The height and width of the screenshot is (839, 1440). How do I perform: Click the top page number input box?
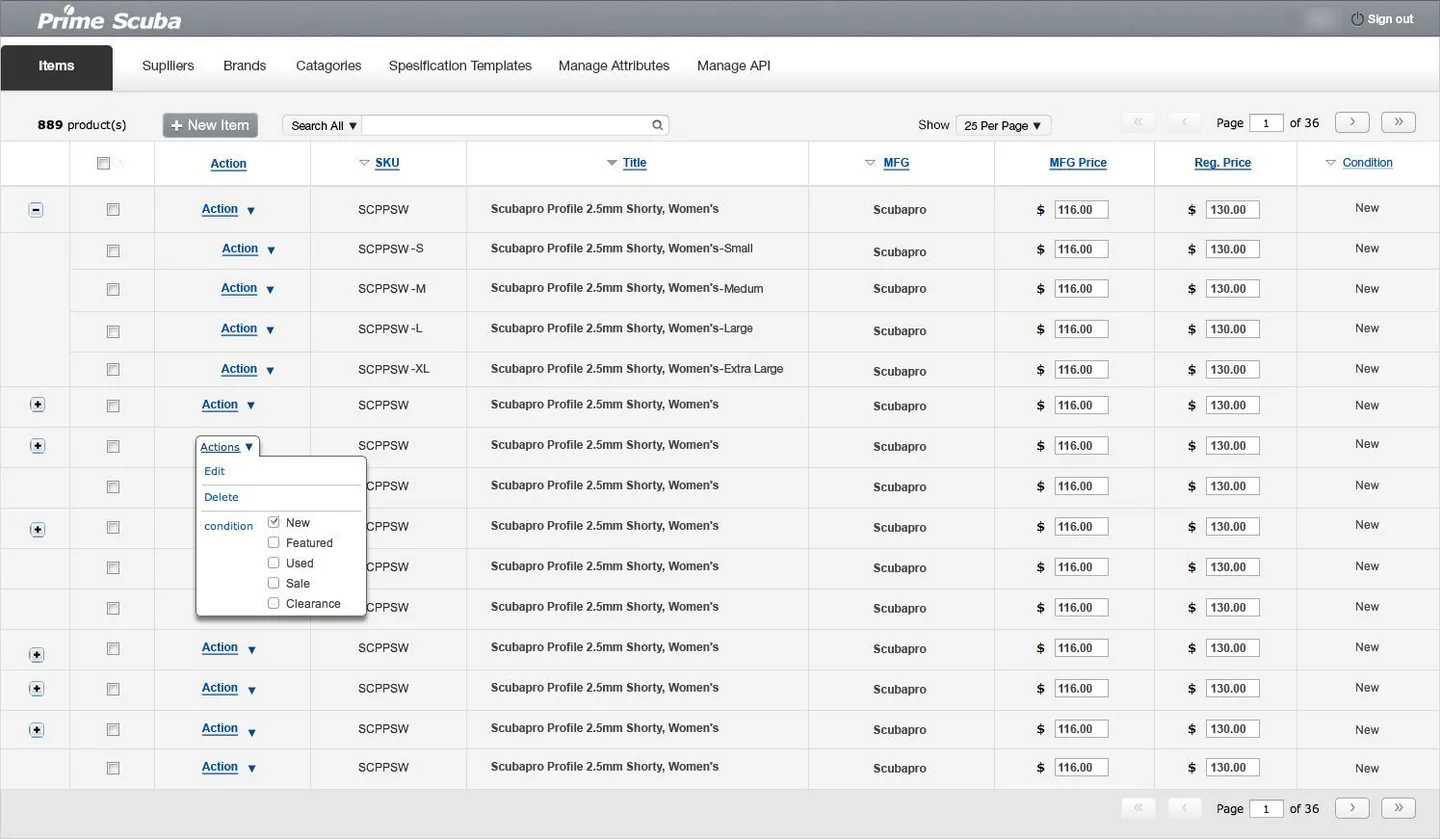[x=1266, y=123]
